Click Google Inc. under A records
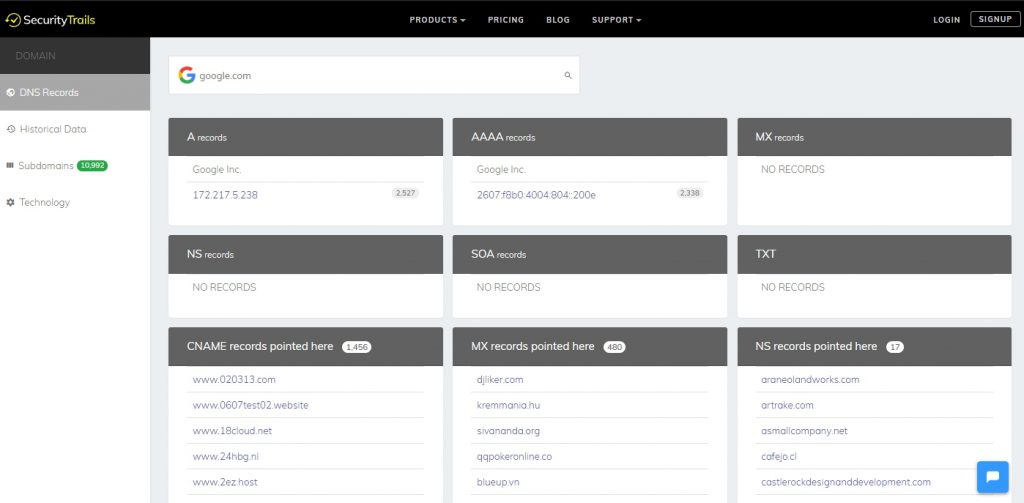Image resolution: width=1024 pixels, height=503 pixels. 217,169
